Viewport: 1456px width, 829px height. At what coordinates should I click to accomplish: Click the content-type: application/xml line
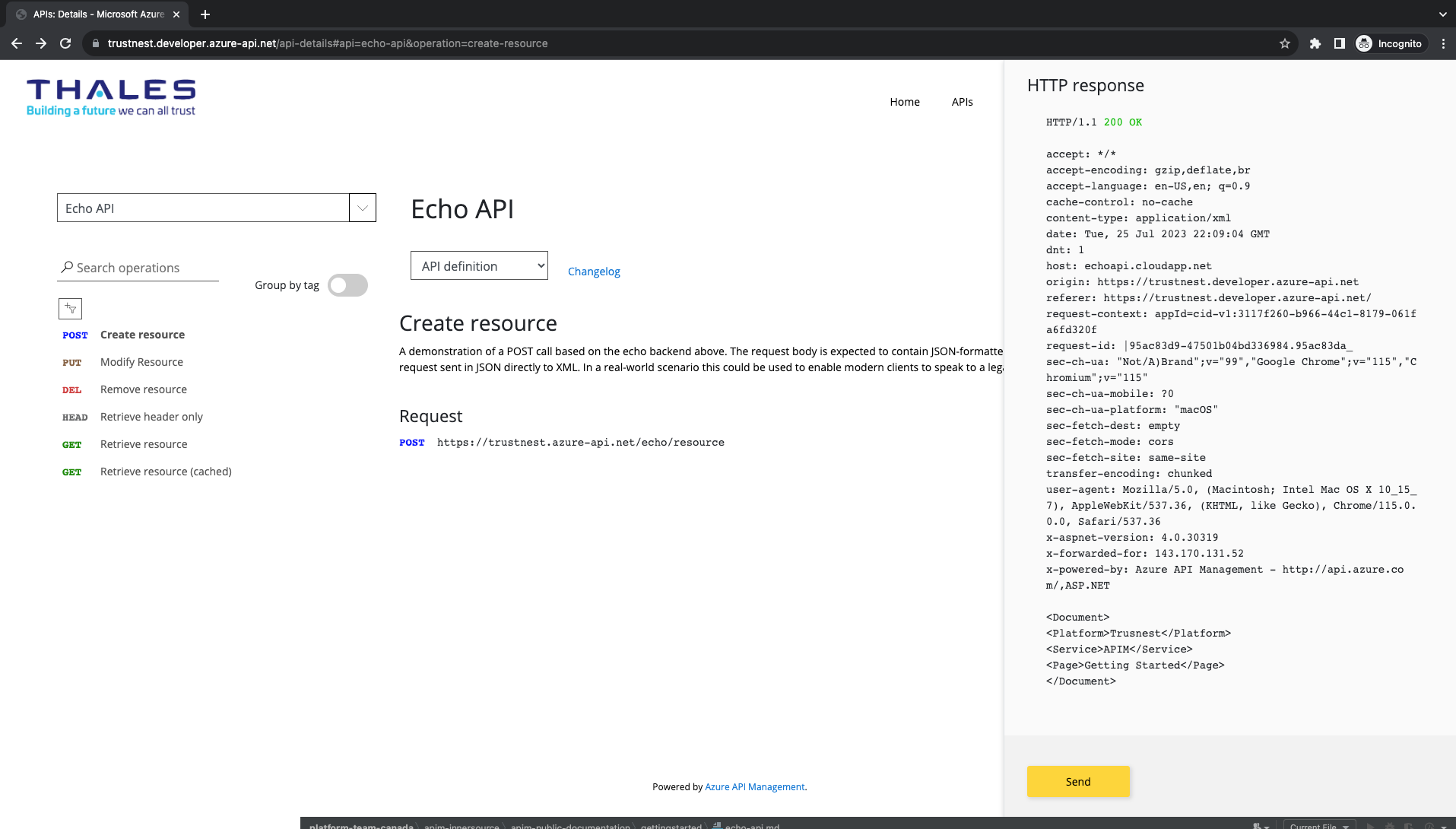pyautogui.click(x=1138, y=218)
